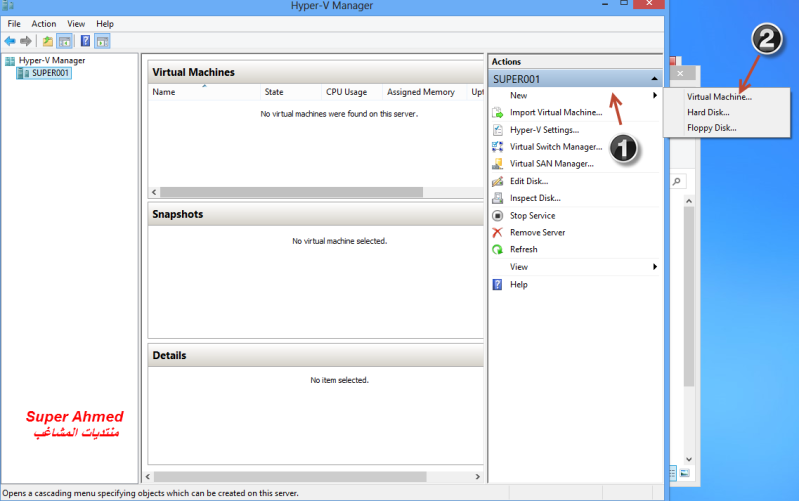Toggle the Show/Hide Action Pane toolbar icon
The height and width of the screenshot is (501, 799).
pyautogui.click(x=102, y=41)
